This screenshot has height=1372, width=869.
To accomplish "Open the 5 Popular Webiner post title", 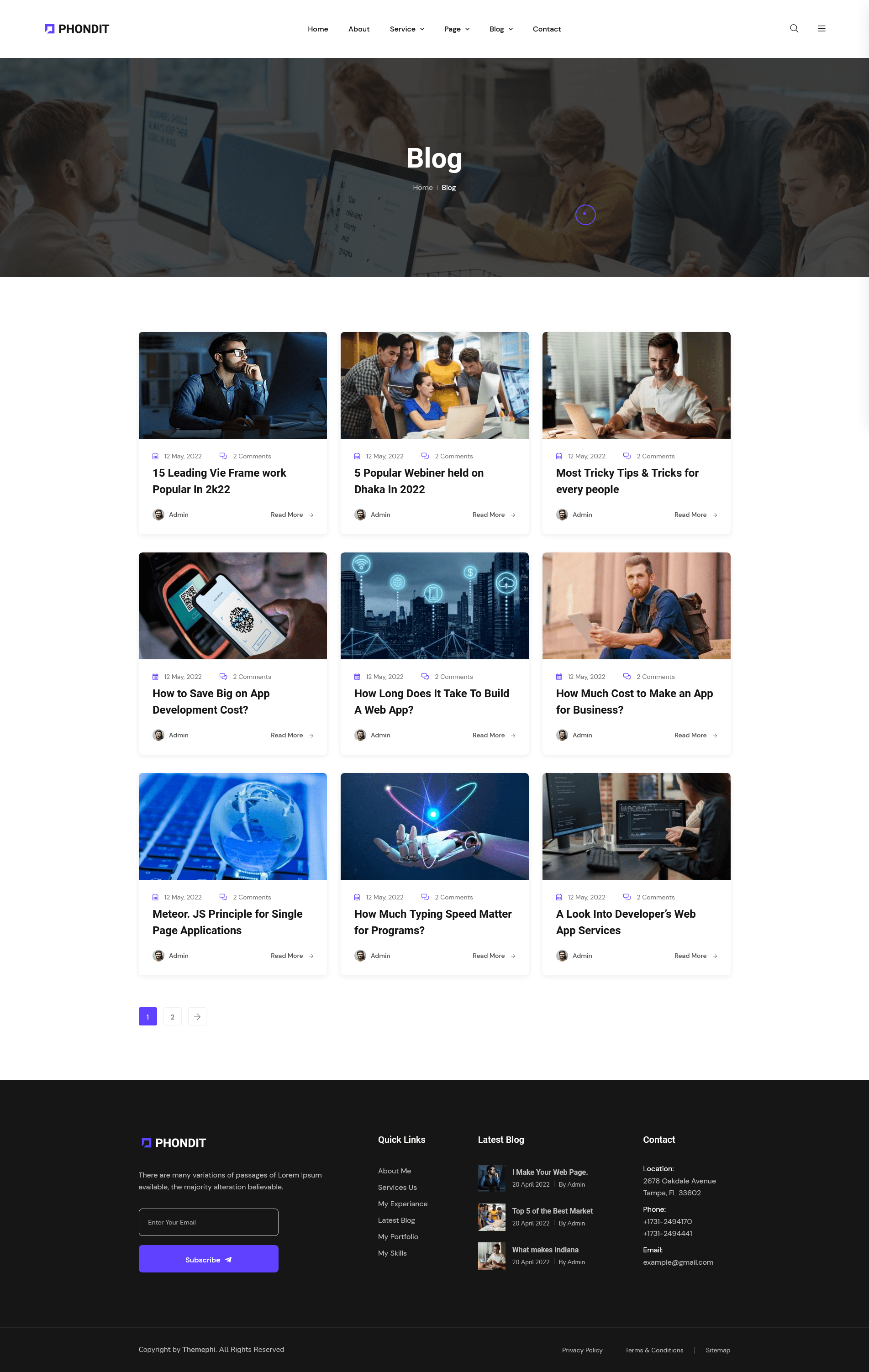I will [419, 481].
